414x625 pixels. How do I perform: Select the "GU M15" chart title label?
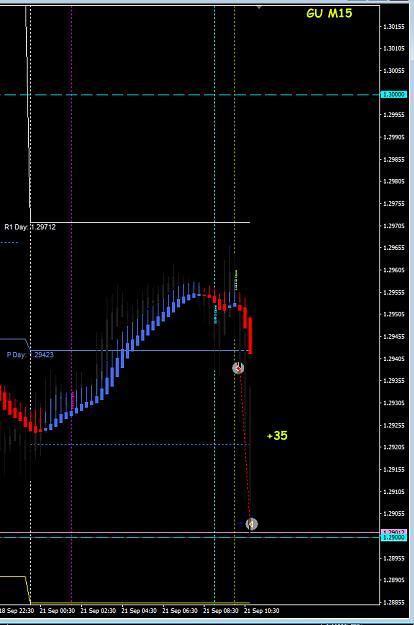click(x=330, y=14)
